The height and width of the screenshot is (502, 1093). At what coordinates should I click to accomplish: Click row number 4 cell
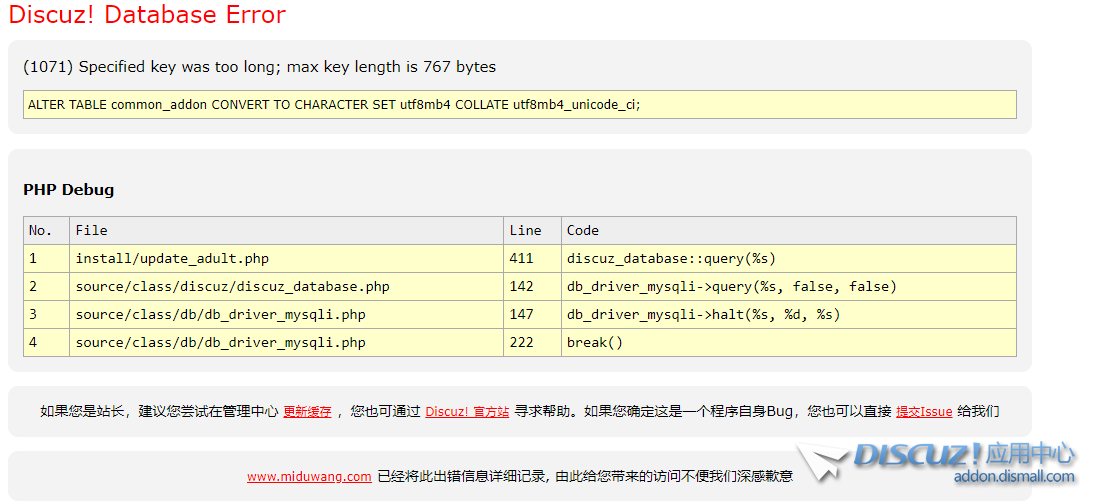tap(47, 342)
